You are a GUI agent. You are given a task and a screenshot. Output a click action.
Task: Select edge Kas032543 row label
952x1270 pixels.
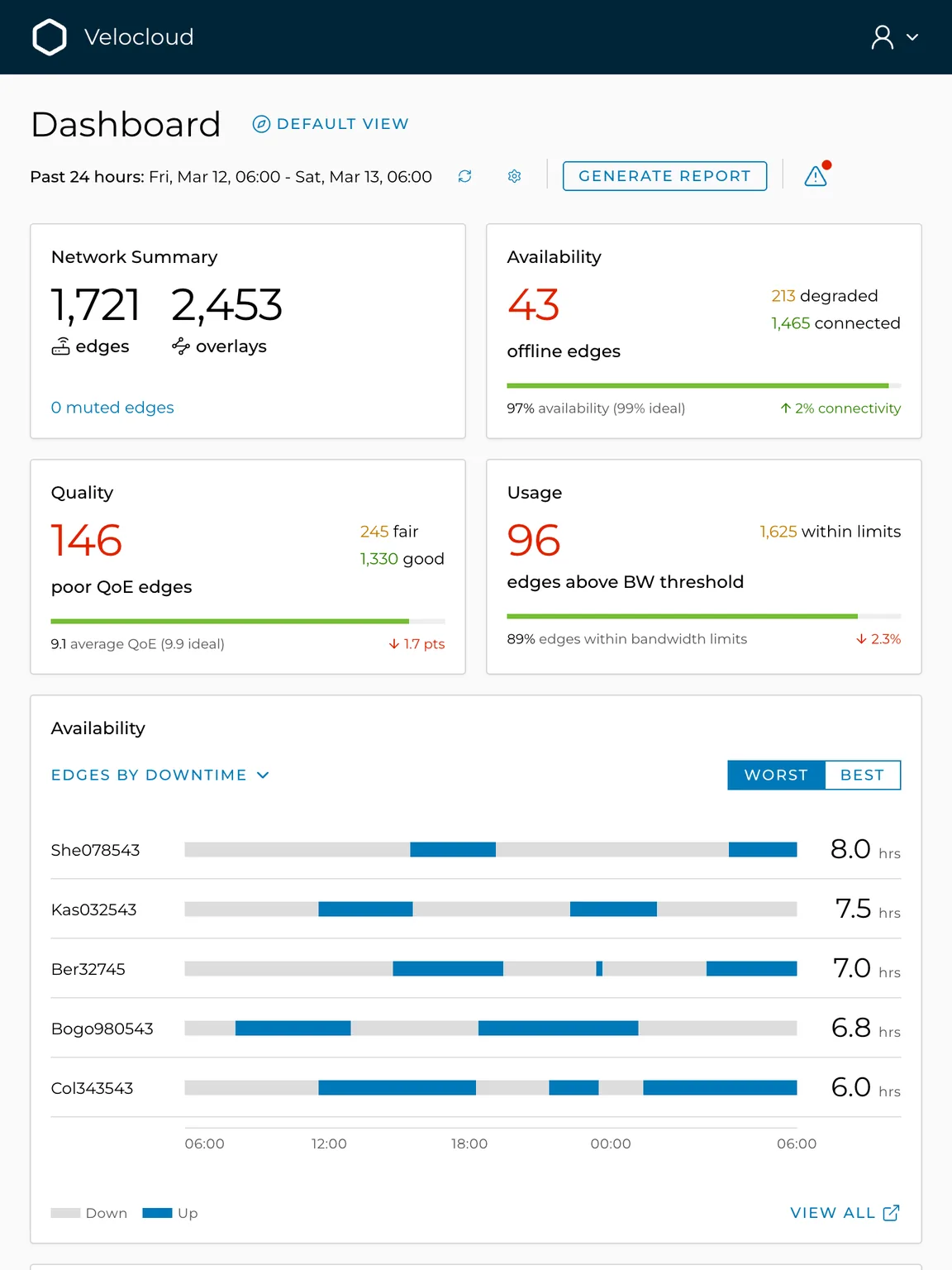pyautogui.click(x=93, y=910)
